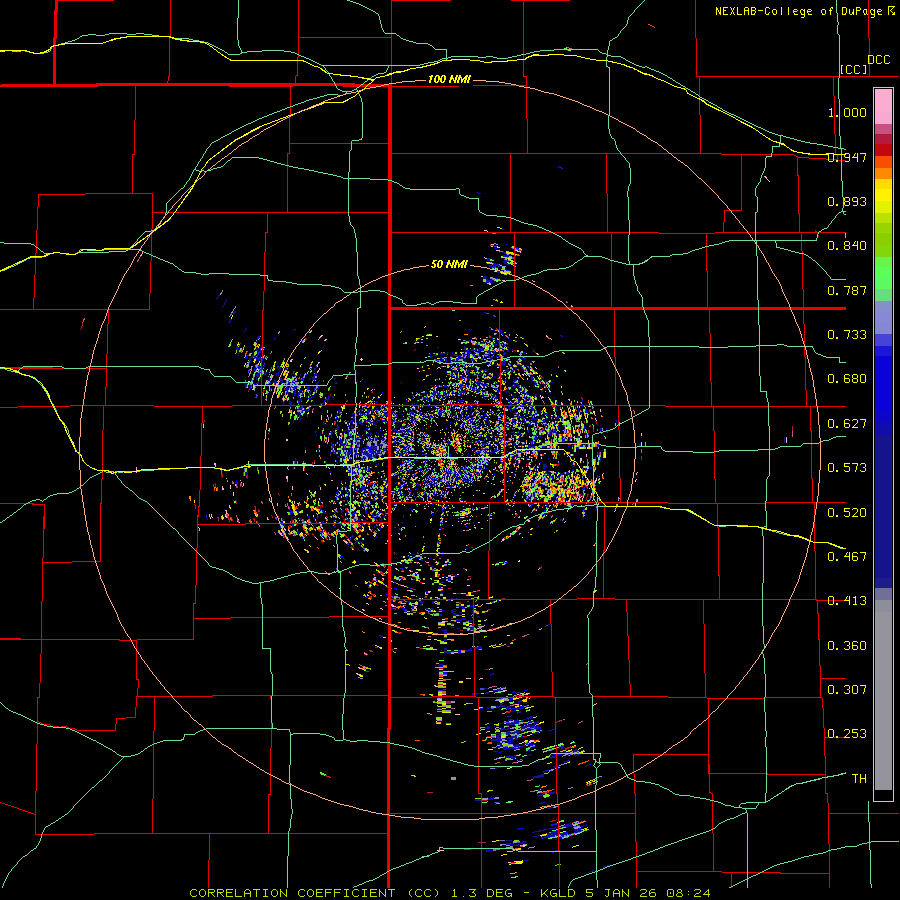Select the 1.000 color scale value
The width and height of the screenshot is (900, 900).
point(847,112)
